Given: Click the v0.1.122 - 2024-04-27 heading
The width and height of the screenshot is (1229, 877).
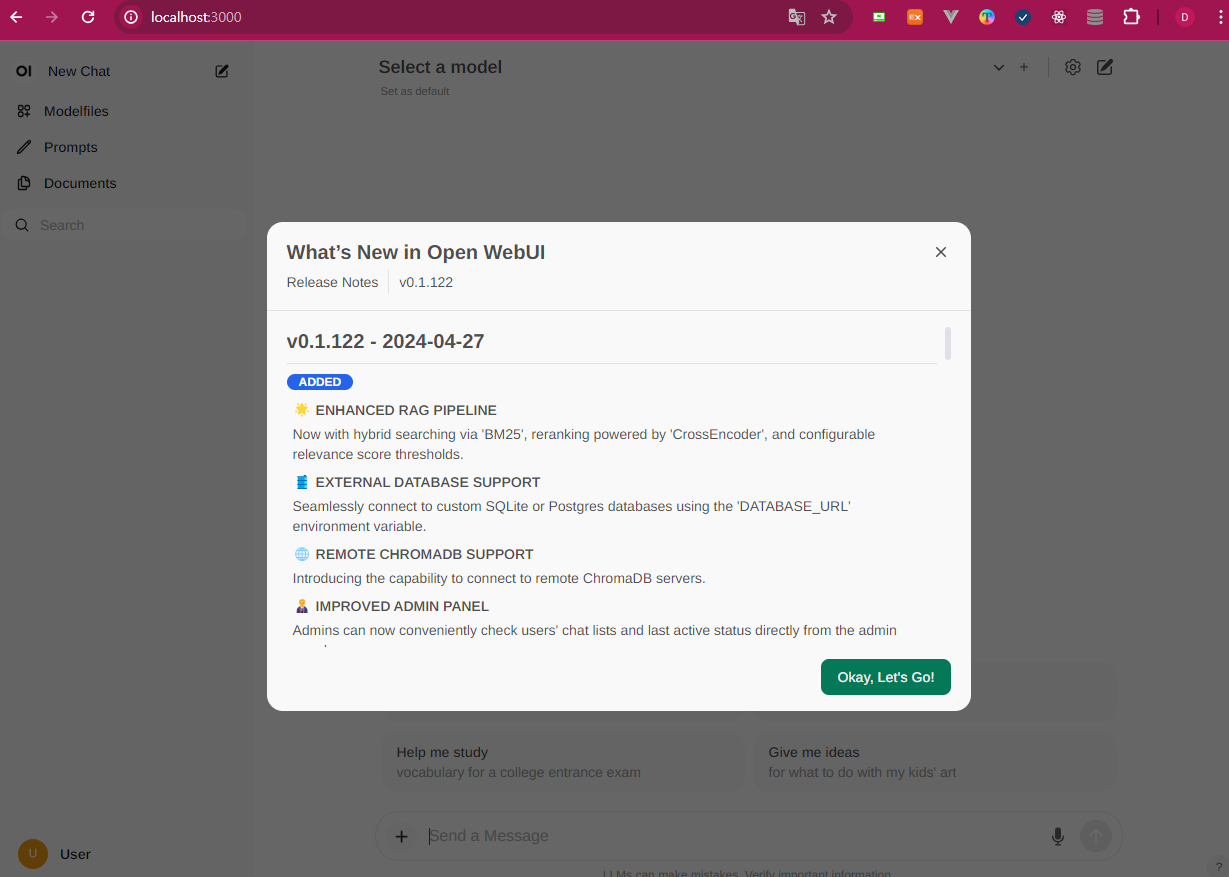Looking at the screenshot, I should pyautogui.click(x=385, y=341).
